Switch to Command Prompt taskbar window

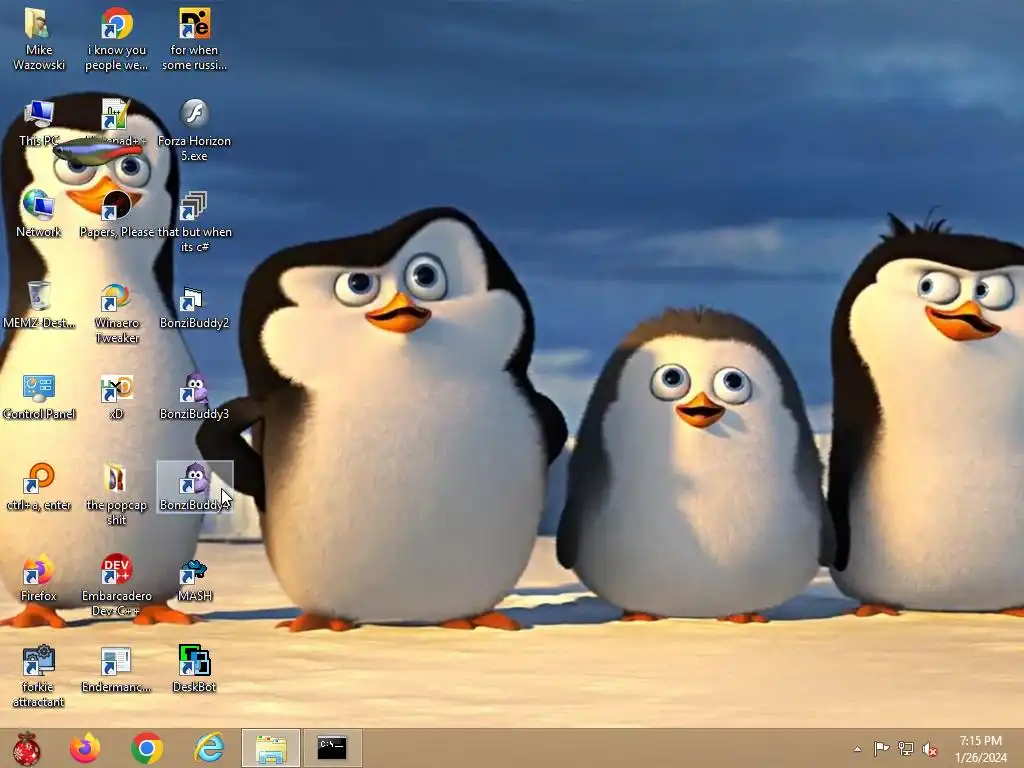tap(332, 748)
